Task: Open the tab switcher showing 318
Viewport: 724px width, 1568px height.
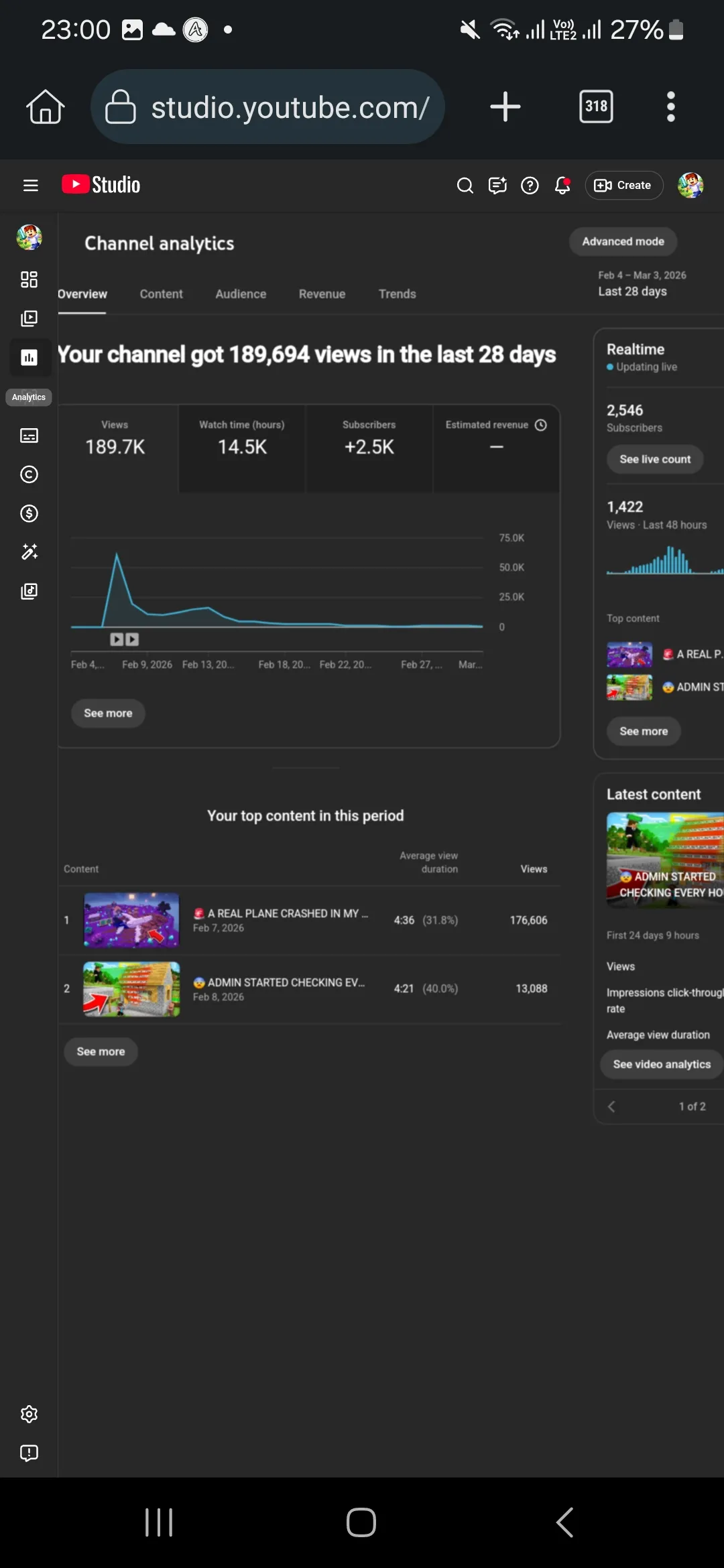Action: [x=596, y=107]
